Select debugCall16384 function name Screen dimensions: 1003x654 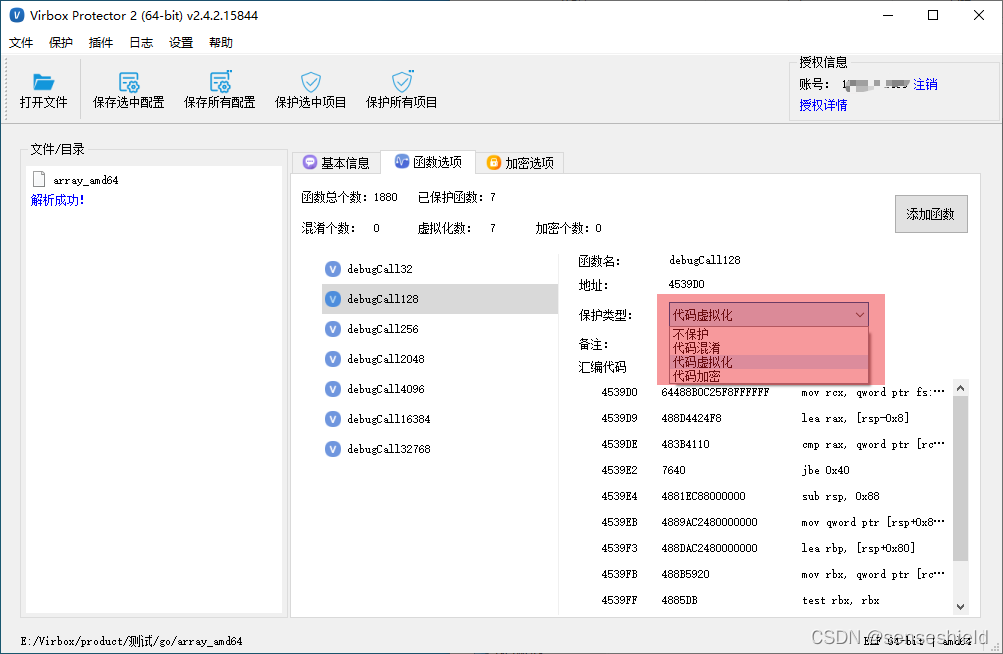pos(389,420)
